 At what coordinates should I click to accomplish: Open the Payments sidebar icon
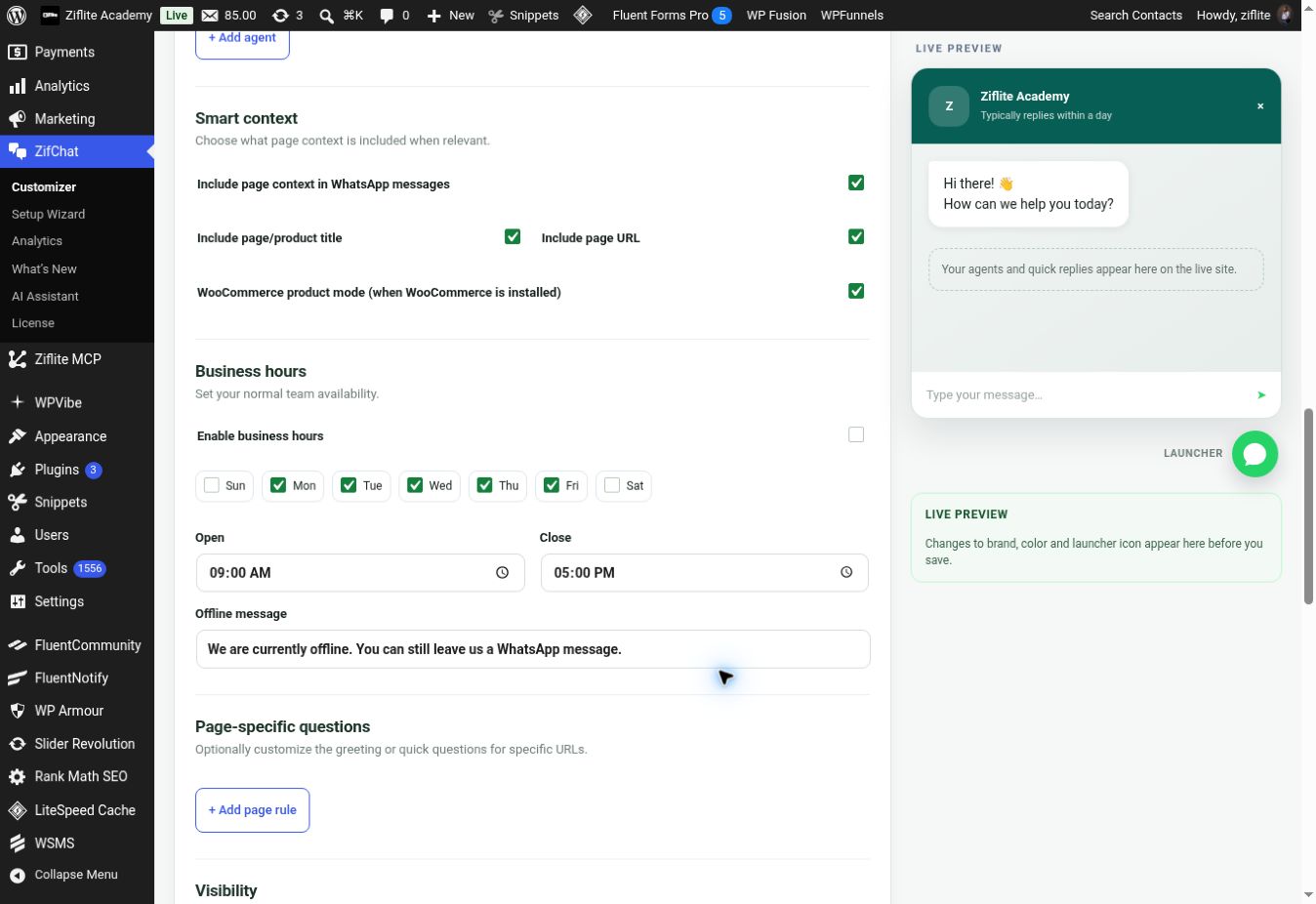click(18, 52)
